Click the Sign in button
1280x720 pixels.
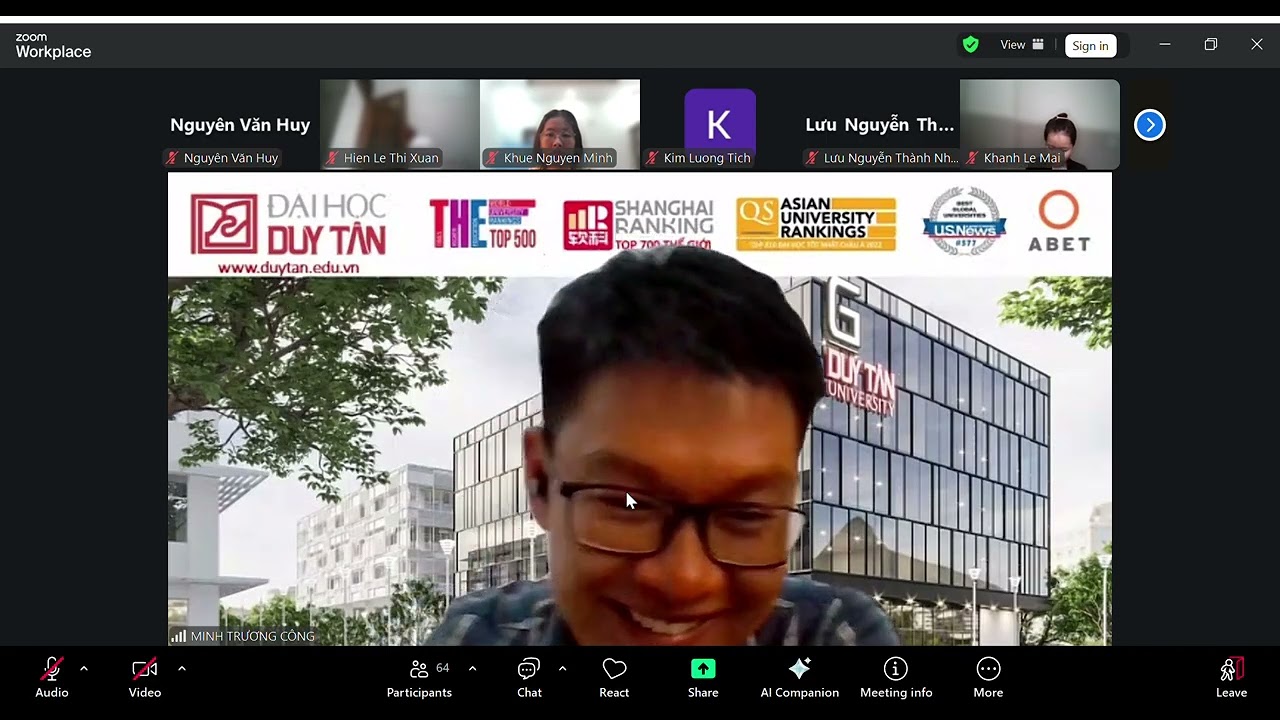click(1090, 45)
